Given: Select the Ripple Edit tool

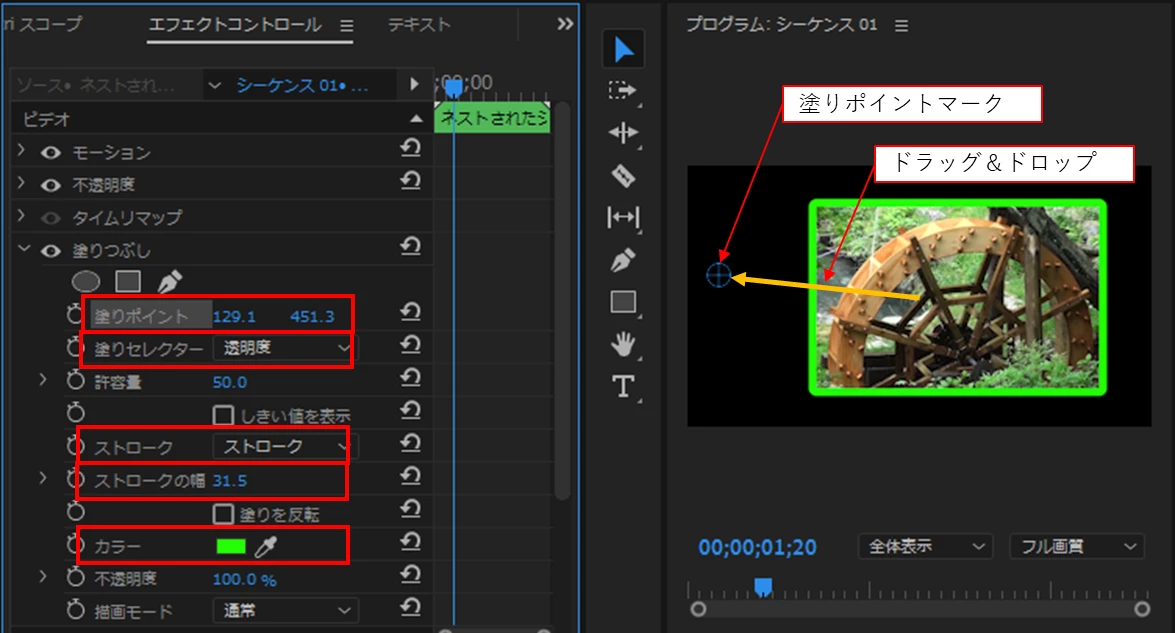Looking at the screenshot, I should [623, 133].
